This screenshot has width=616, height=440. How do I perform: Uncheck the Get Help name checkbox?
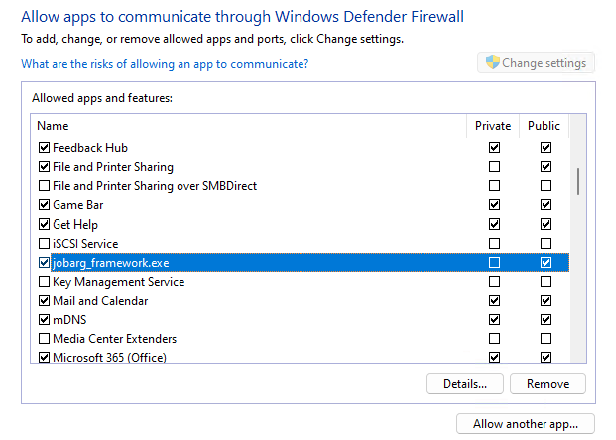coord(44,224)
